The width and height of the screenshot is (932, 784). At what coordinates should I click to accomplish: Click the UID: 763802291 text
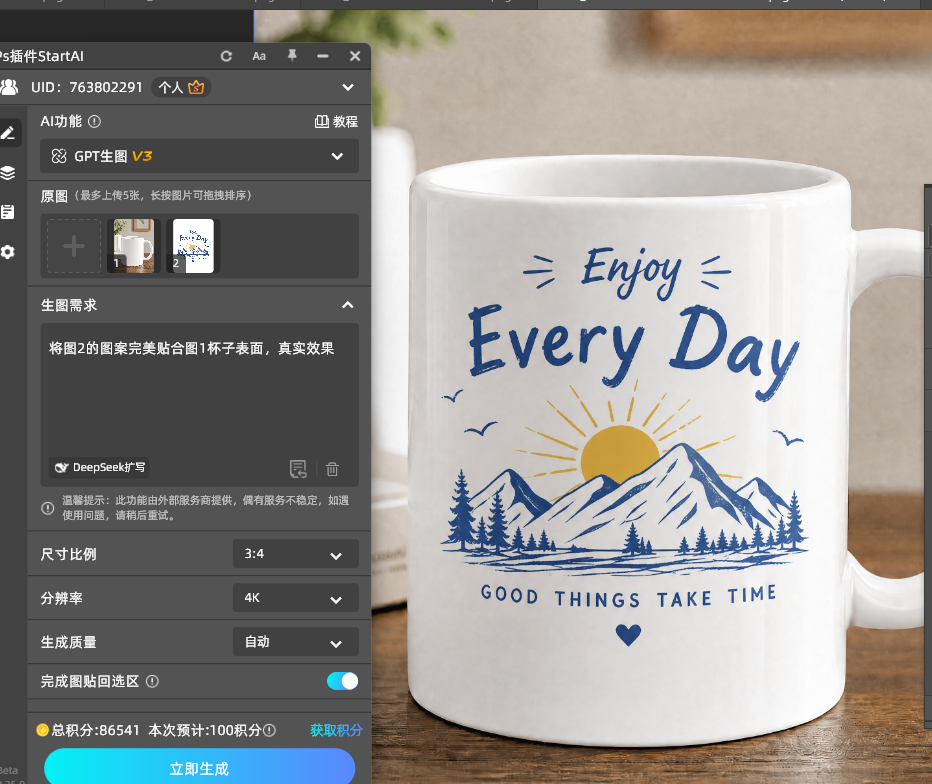tap(87, 87)
